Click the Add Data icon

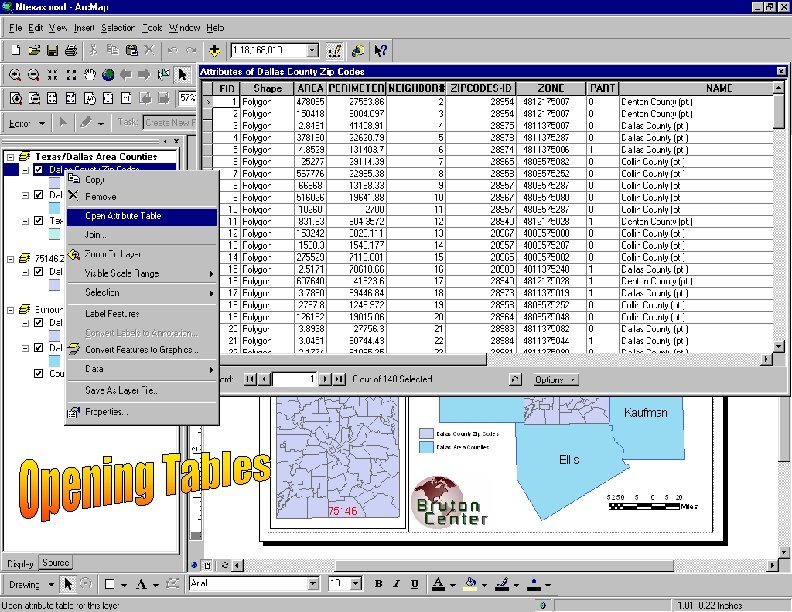215,50
